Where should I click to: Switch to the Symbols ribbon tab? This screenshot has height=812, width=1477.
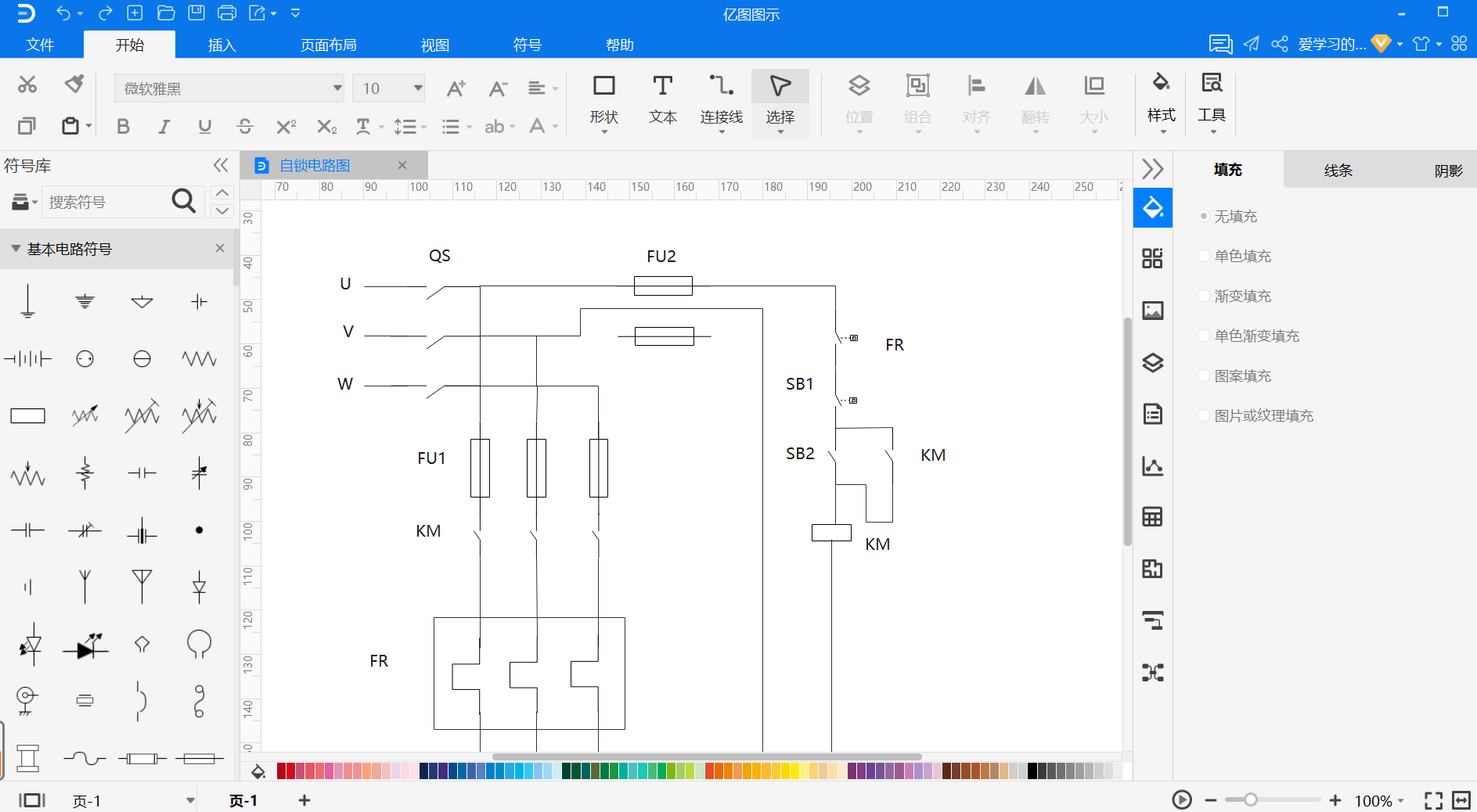pyautogui.click(x=527, y=45)
